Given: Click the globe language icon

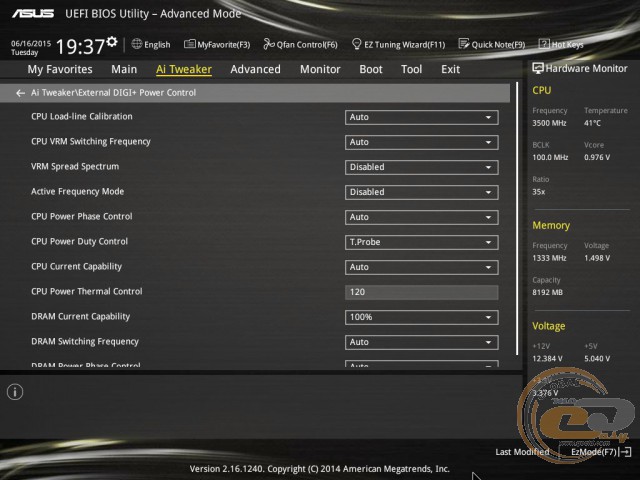Looking at the screenshot, I should [x=137, y=44].
